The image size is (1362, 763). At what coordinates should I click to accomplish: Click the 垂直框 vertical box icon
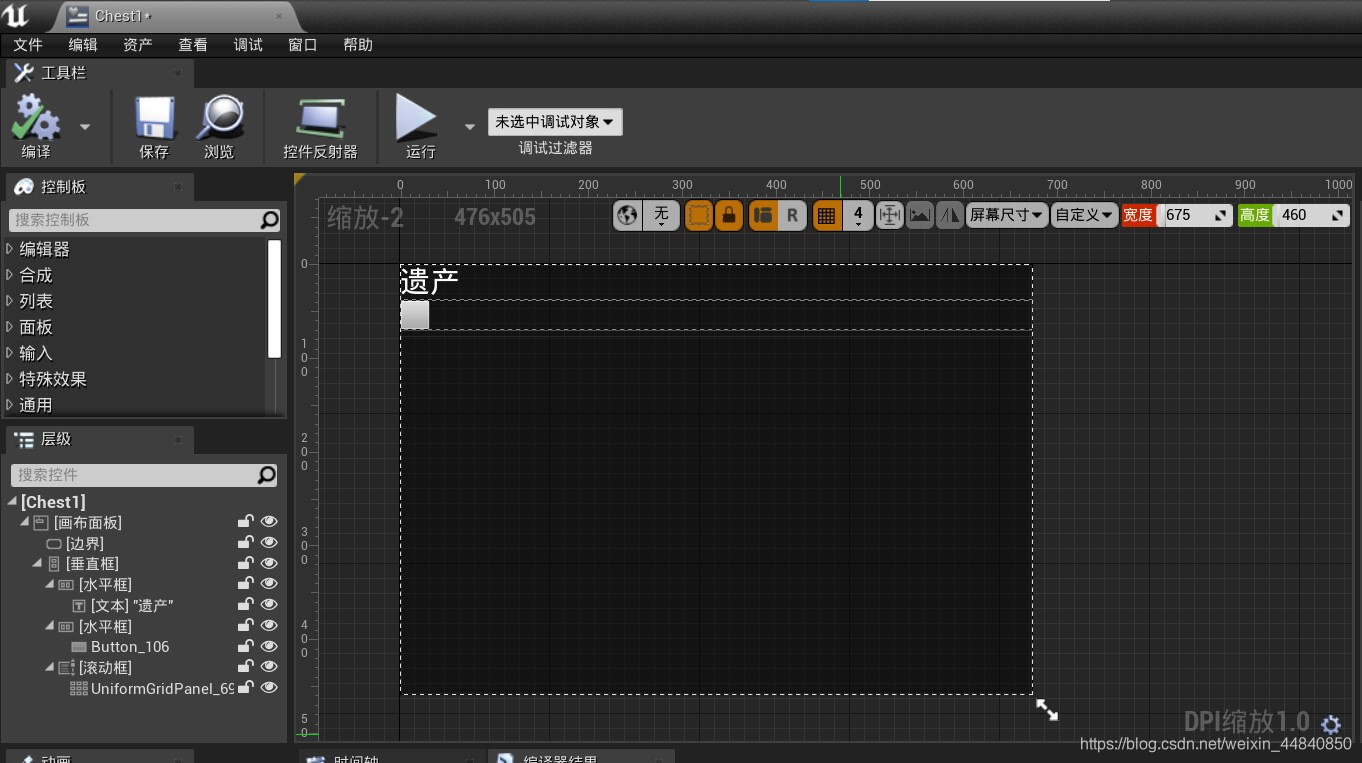[x=54, y=564]
